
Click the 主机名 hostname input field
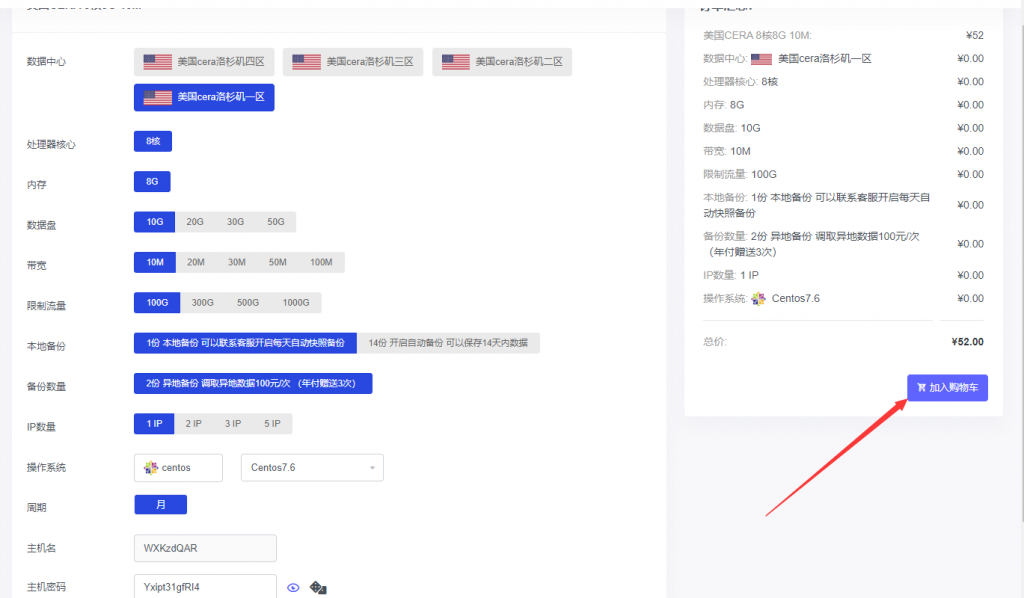coord(205,549)
